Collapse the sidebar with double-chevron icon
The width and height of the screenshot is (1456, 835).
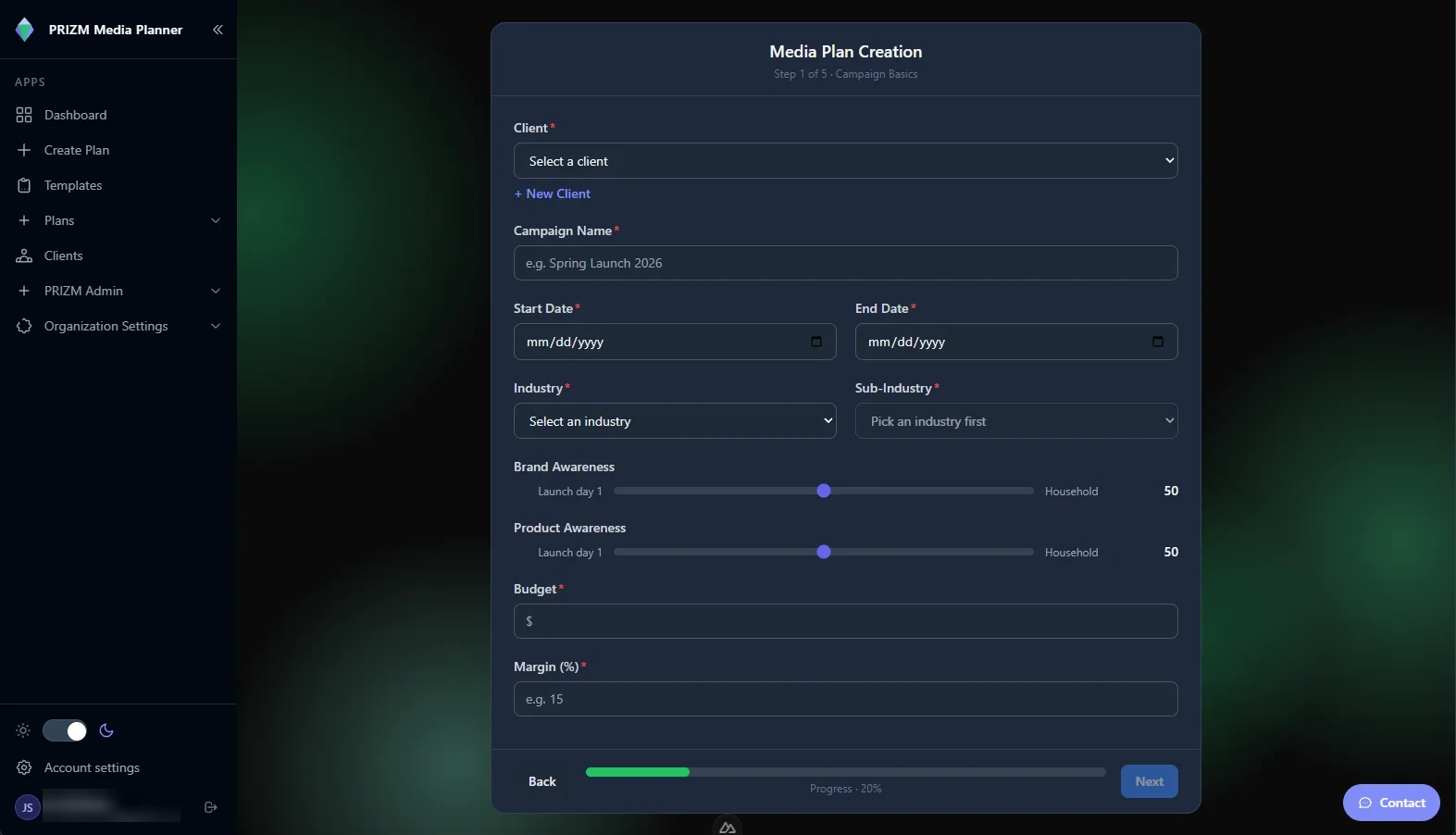(x=218, y=30)
